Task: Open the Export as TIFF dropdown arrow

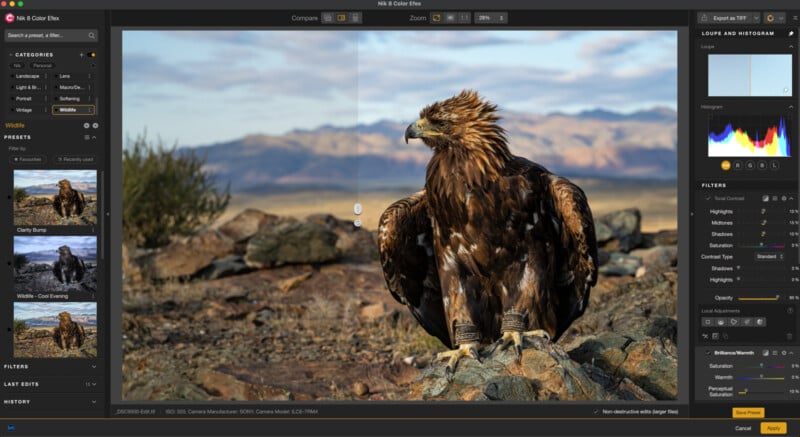Action: (756, 18)
